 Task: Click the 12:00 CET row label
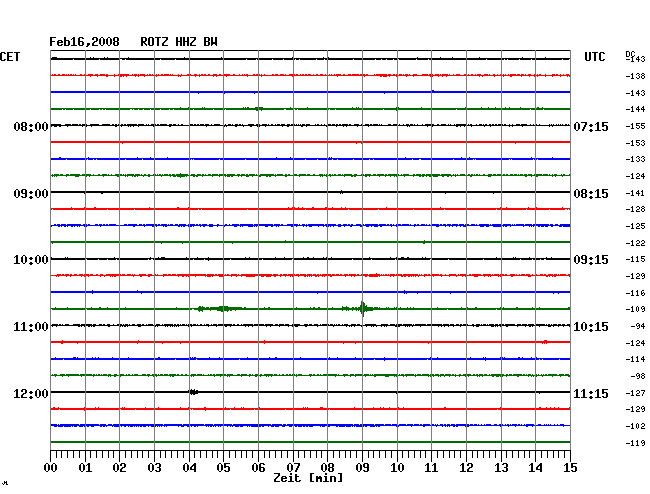pyautogui.click(x=31, y=393)
